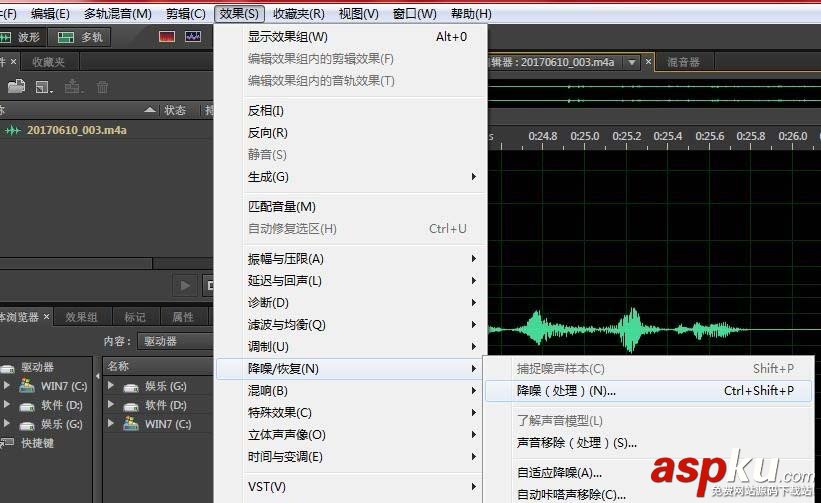Switch to Waveform (波形) view
The height and width of the screenshot is (503, 821).
point(21,37)
